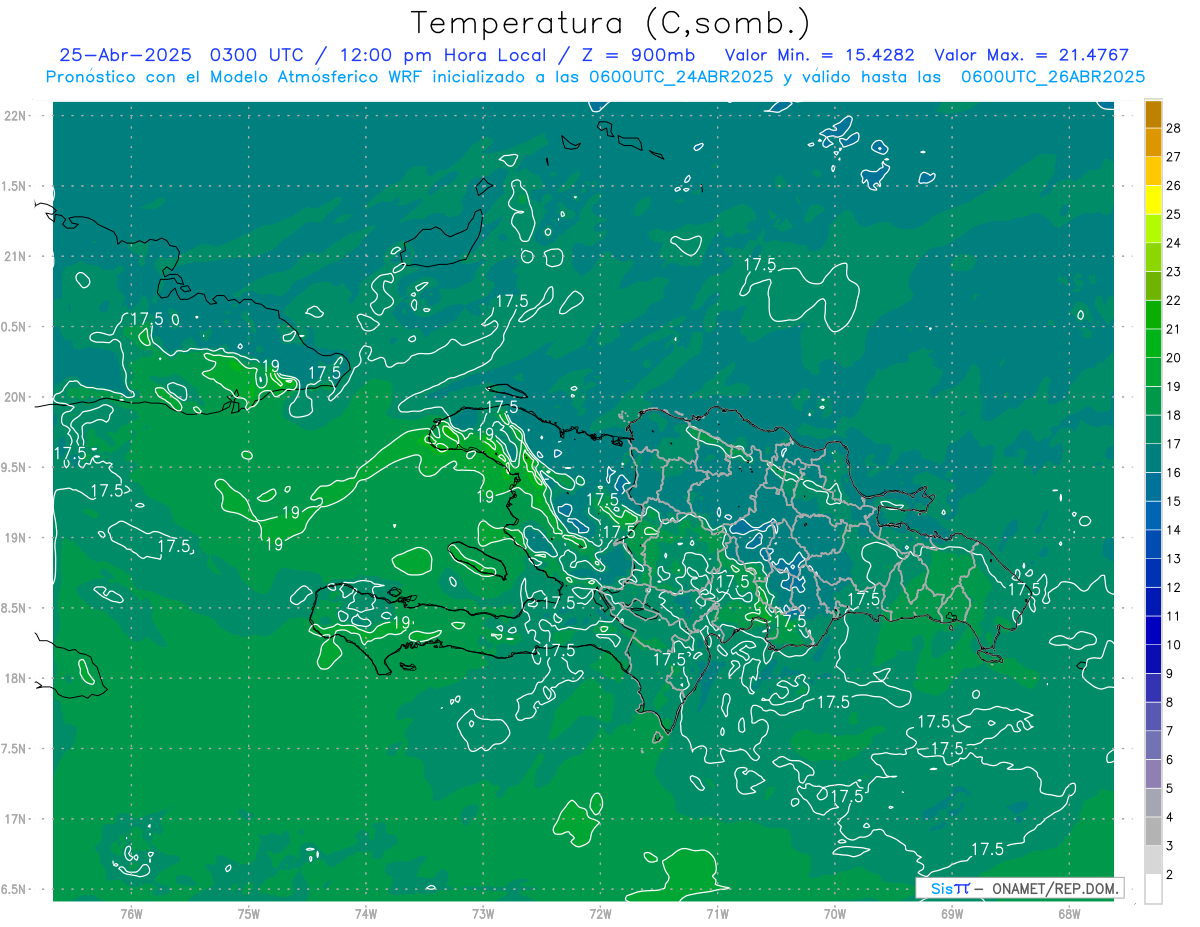Click the "ONAMET/REP.DOM." credit label

[x=1054, y=888]
